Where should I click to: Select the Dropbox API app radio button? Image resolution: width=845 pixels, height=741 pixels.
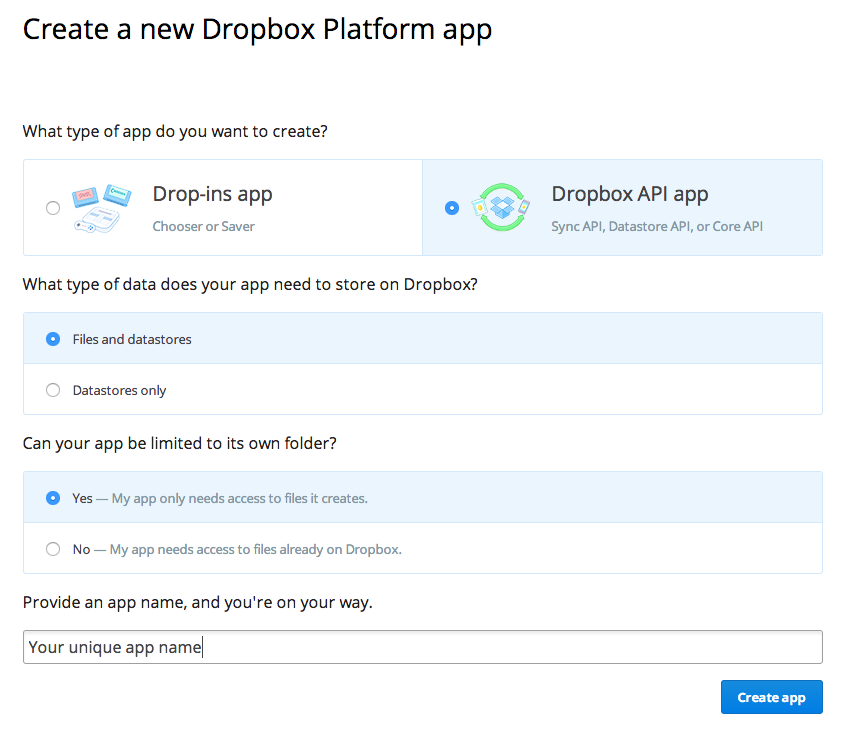[452, 207]
